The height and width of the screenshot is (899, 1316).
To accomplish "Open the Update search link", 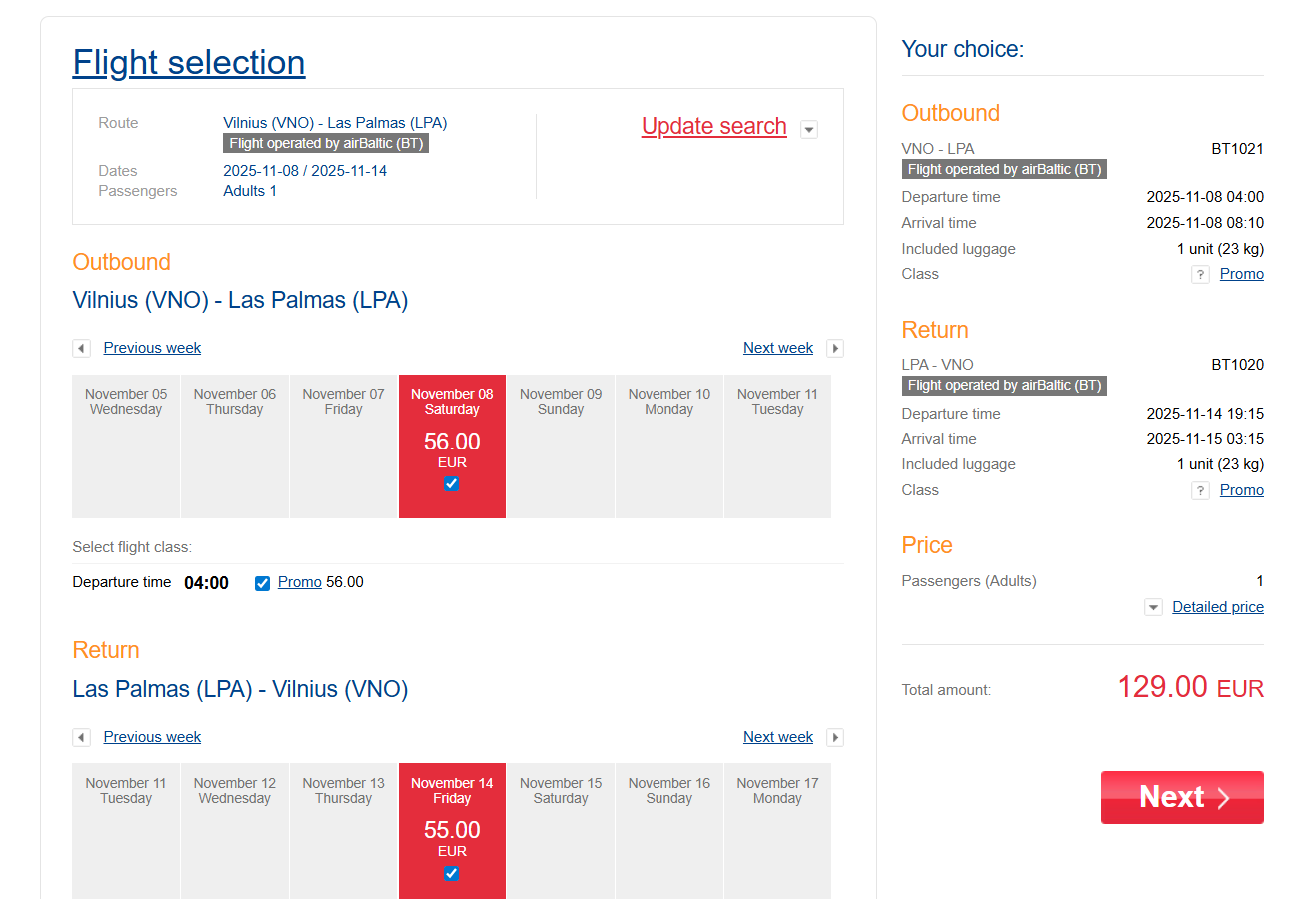I will click(x=713, y=127).
